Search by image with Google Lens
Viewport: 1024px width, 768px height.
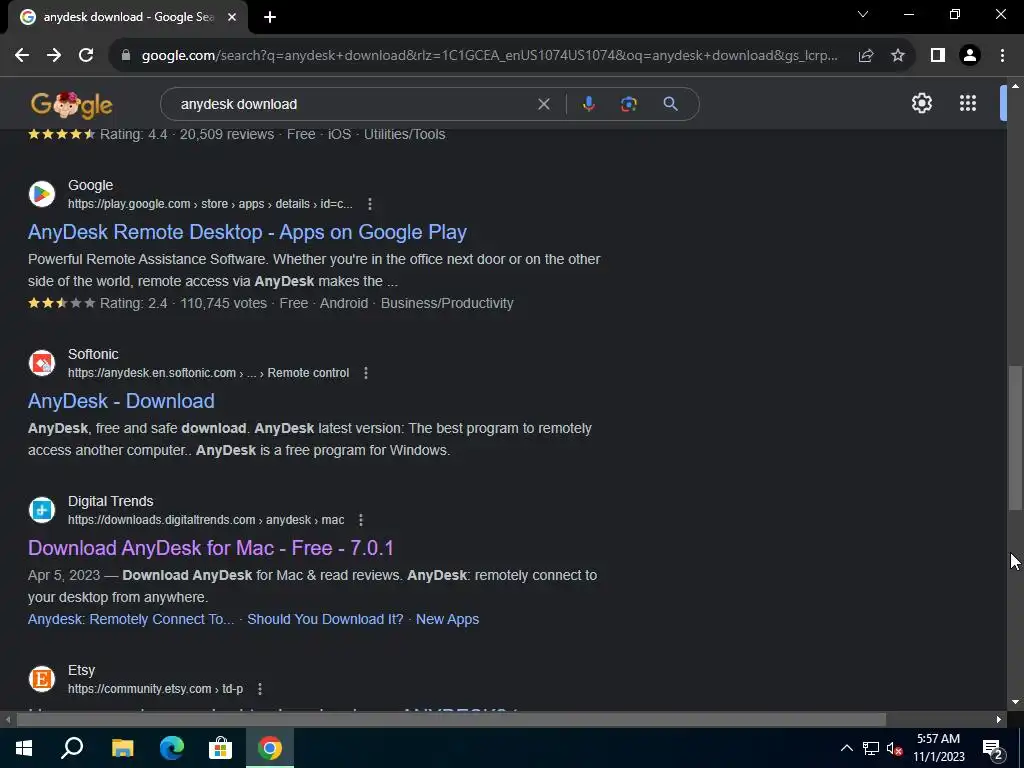pos(628,104)
